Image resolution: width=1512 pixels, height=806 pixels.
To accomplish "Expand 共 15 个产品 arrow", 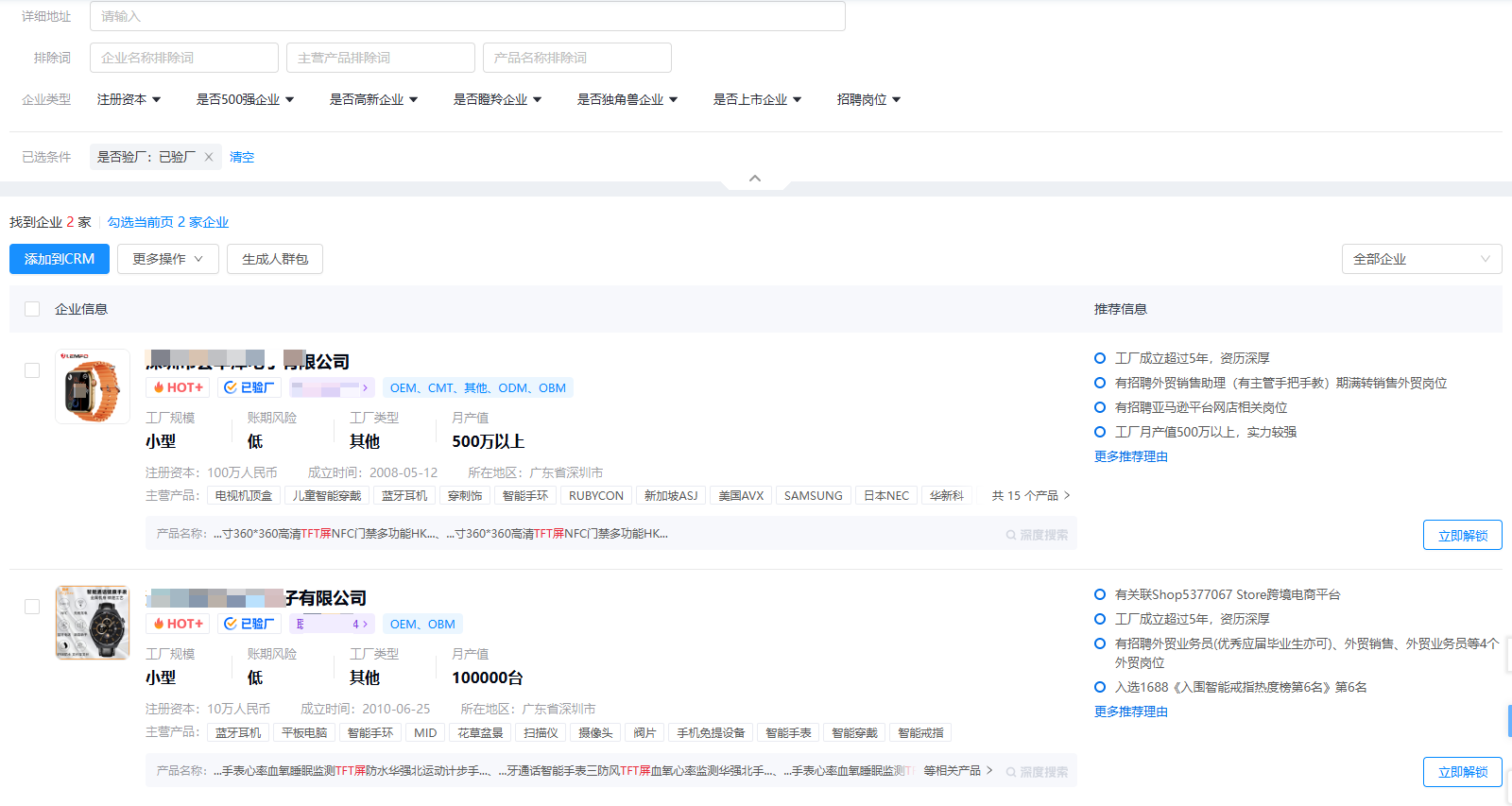I will coord(1067,495).
